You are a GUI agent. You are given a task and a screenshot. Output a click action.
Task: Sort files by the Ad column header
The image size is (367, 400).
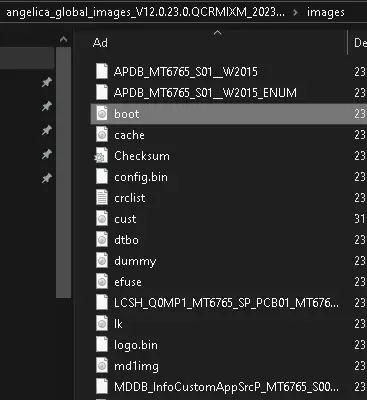(100, 43)
